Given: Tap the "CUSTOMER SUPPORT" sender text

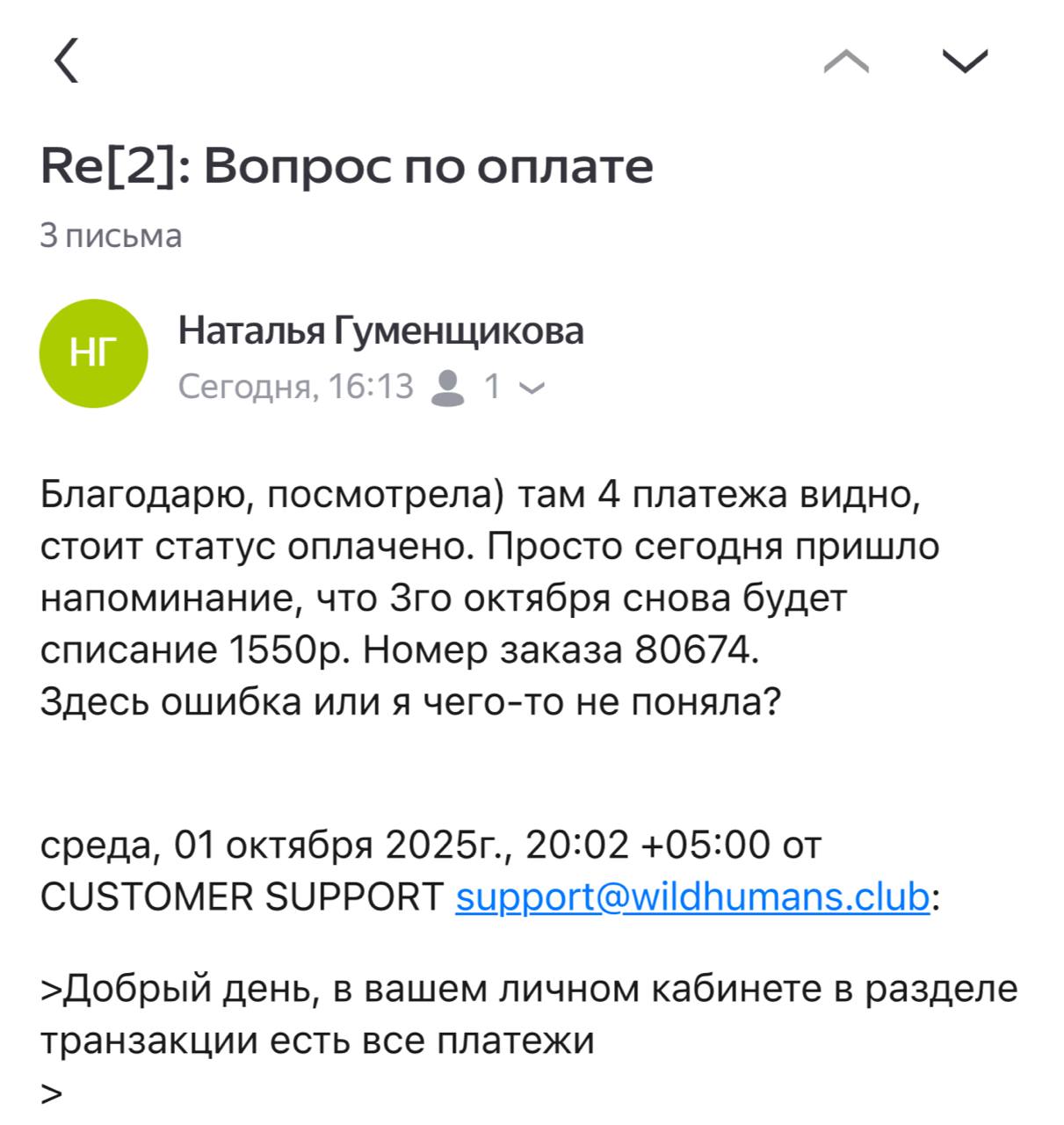Looking at the screenshot, I should [242, 896].
